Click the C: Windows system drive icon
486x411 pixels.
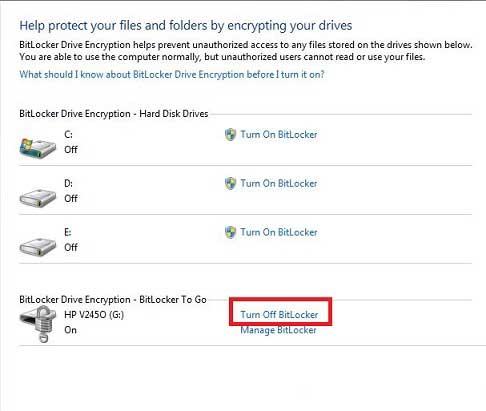38,148
